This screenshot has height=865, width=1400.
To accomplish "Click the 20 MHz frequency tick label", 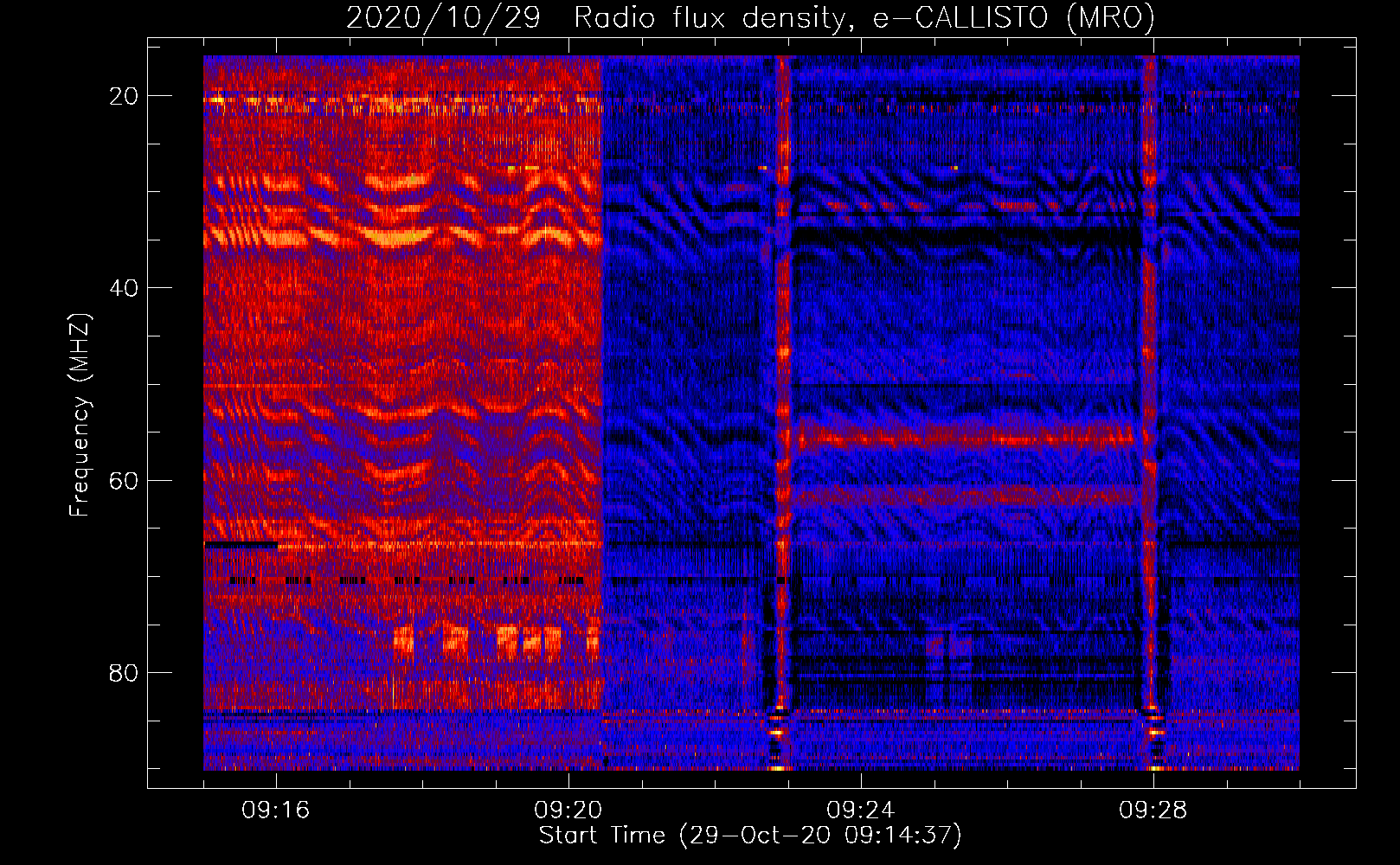I will [x=124, y=96].
